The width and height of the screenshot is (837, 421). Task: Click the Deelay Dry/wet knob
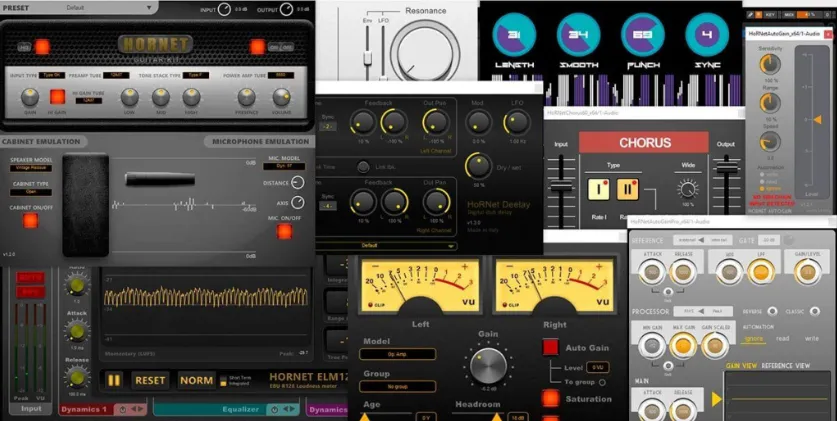tap(478, 165)
